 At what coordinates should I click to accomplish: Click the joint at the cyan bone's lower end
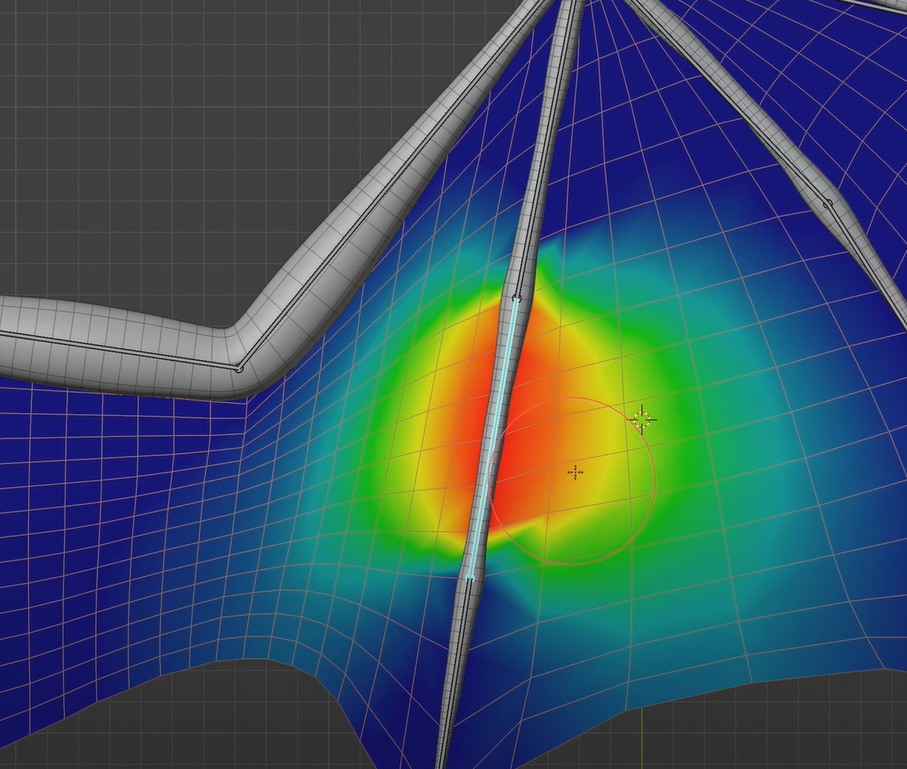(x=470, y=577)
